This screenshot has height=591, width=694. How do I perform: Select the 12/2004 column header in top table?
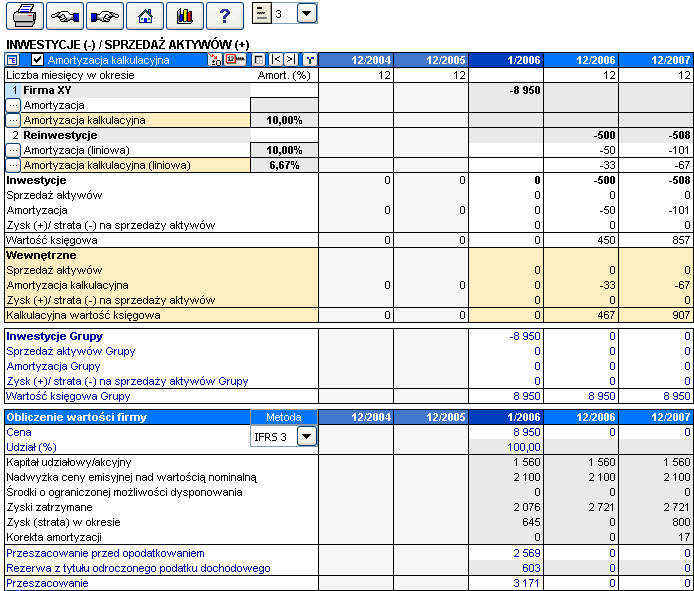pos(356,60)
